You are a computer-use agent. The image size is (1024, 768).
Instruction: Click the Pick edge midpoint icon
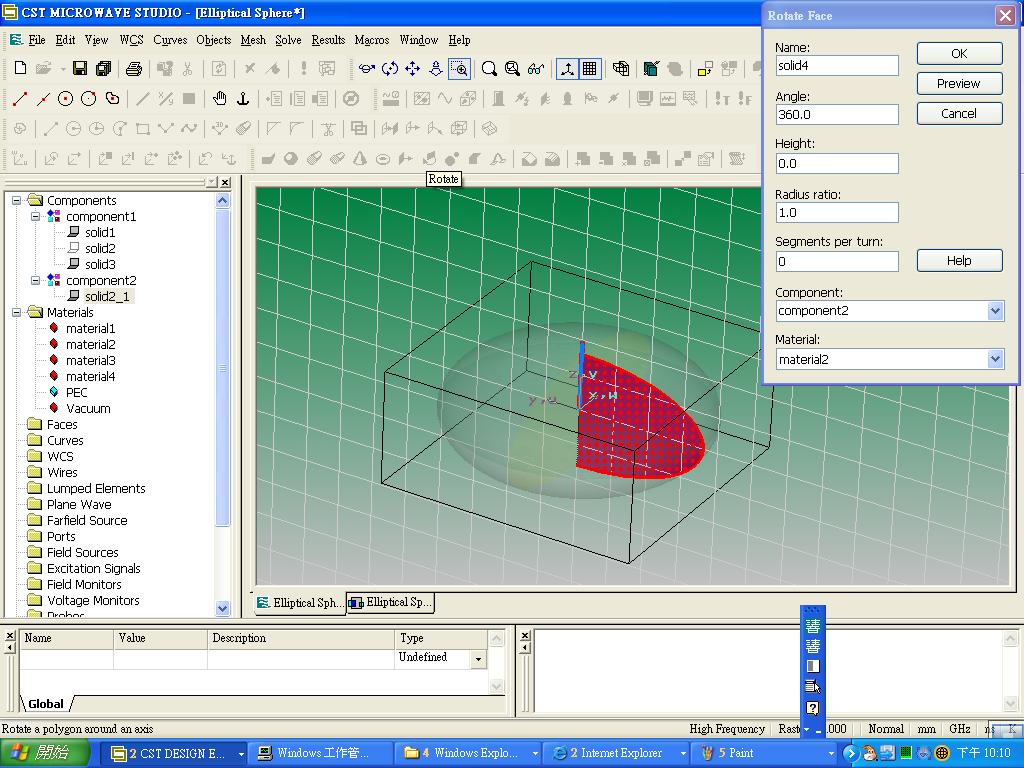(43, 99)
